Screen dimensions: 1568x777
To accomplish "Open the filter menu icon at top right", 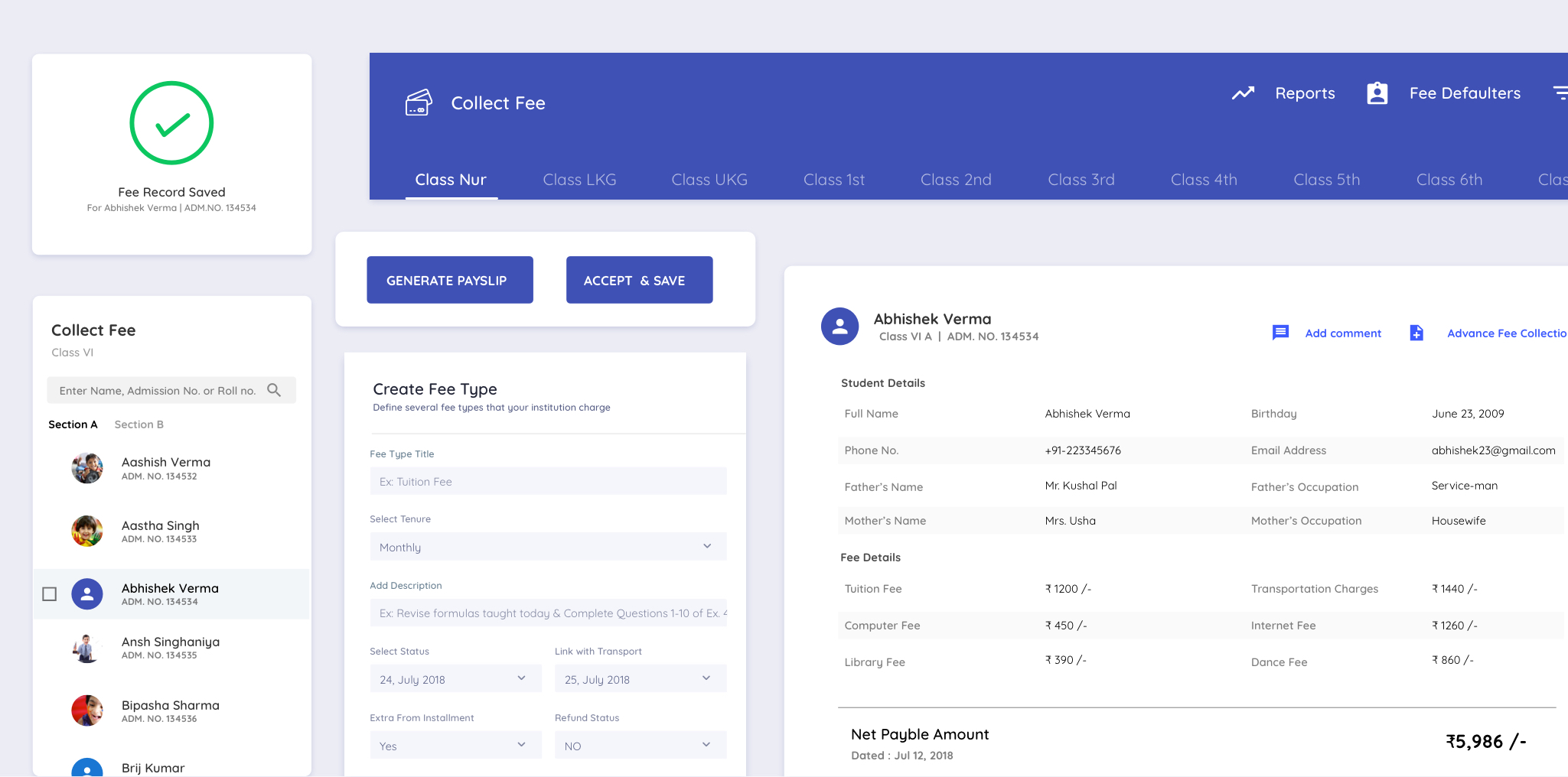I will tap(1560, 93).
